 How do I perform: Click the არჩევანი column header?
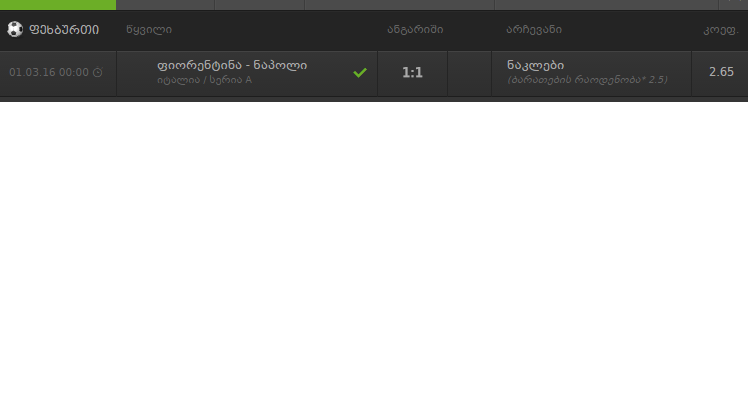point(534,30)
